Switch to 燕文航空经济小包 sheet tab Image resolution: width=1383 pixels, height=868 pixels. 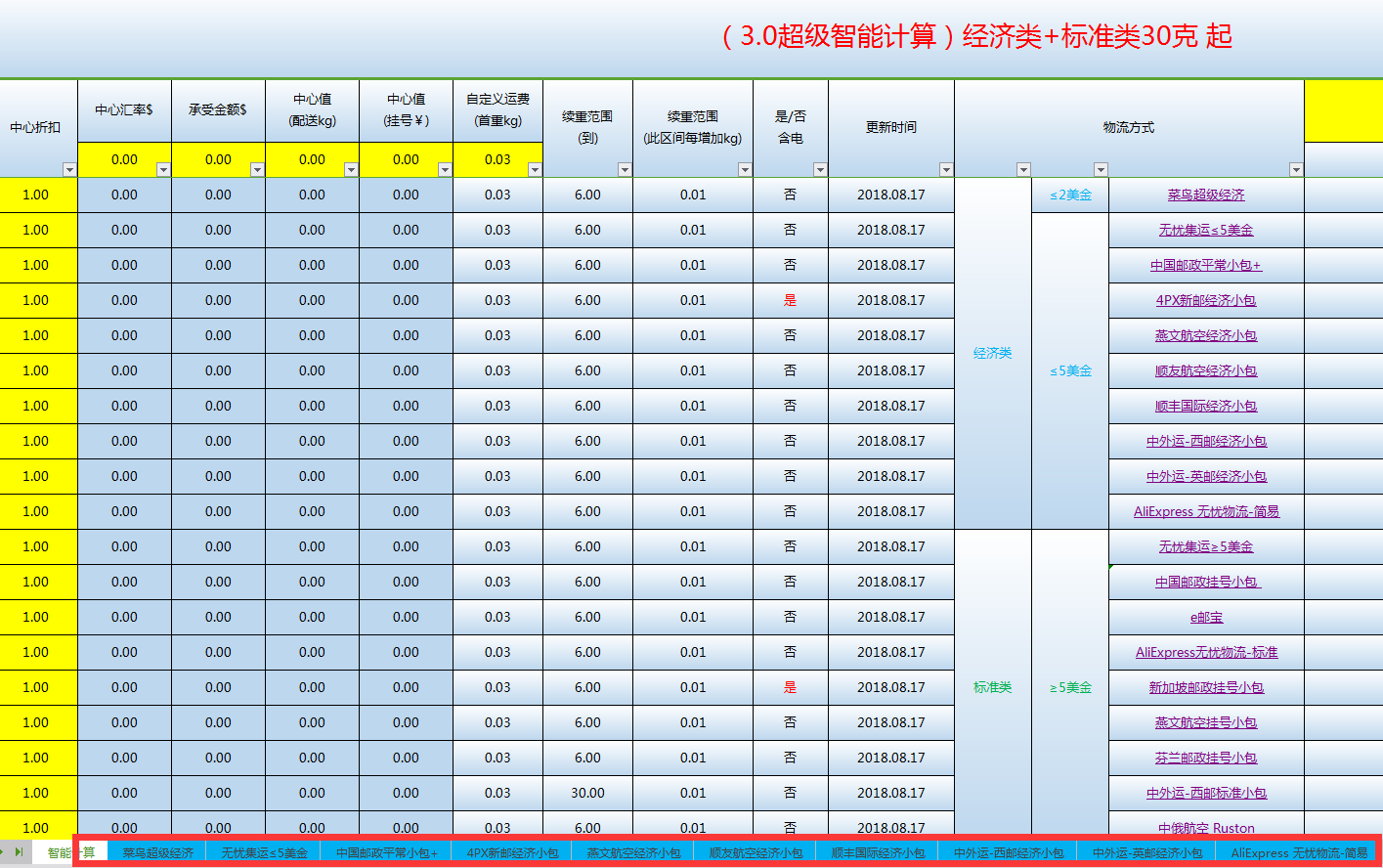[x=633, y=852]
